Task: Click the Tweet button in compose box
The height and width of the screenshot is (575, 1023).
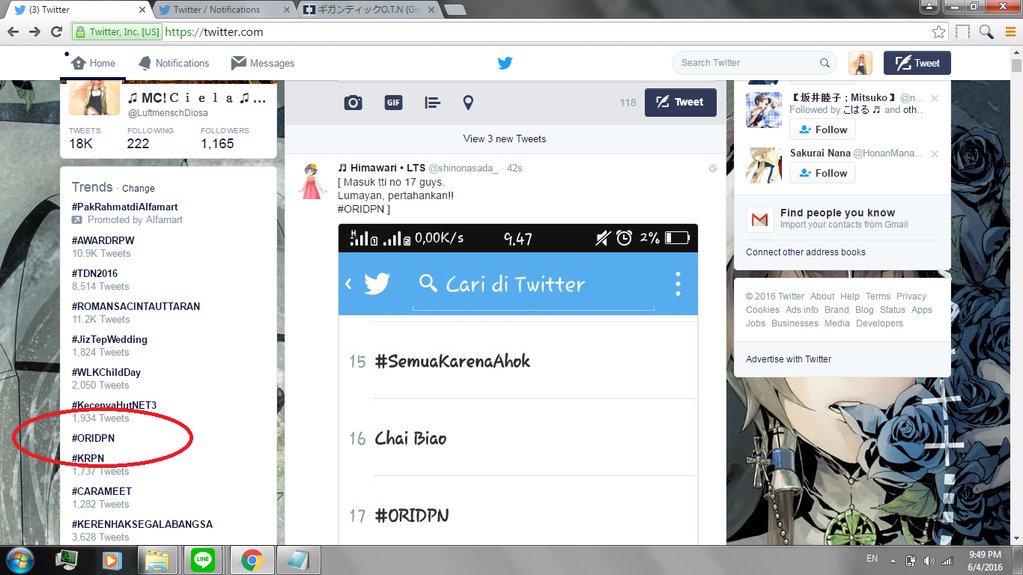Action: (680, 102)
